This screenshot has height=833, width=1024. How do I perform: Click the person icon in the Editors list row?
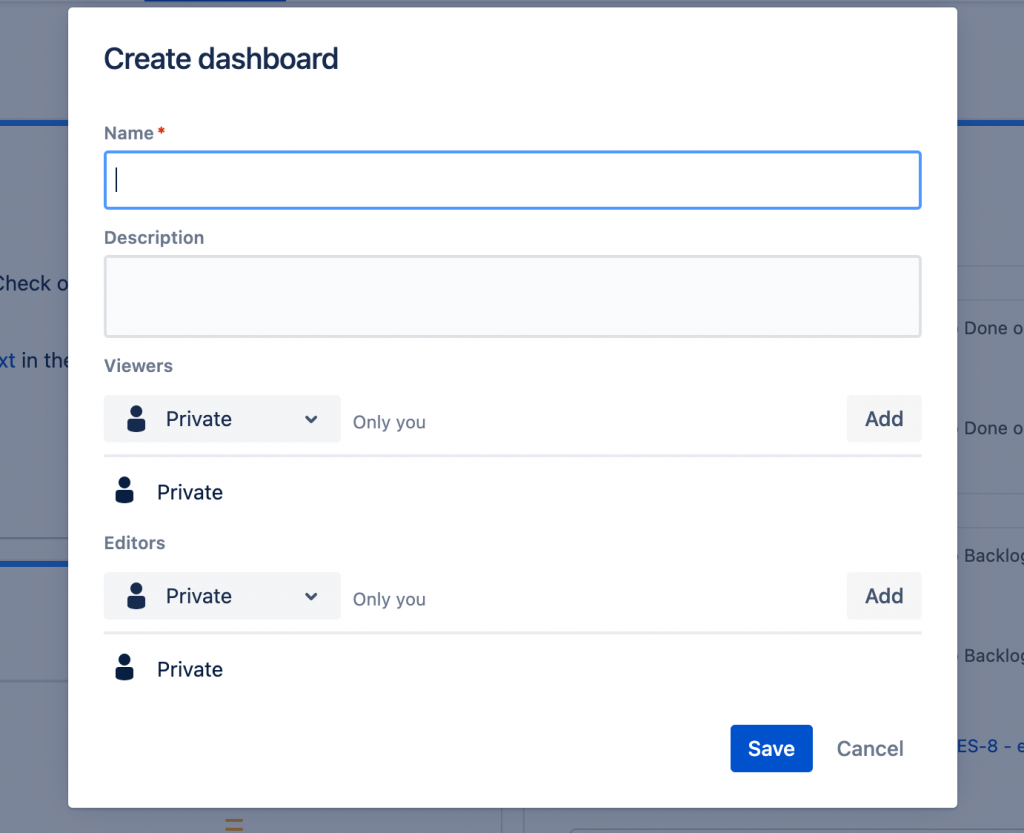(x=125, y=668)
